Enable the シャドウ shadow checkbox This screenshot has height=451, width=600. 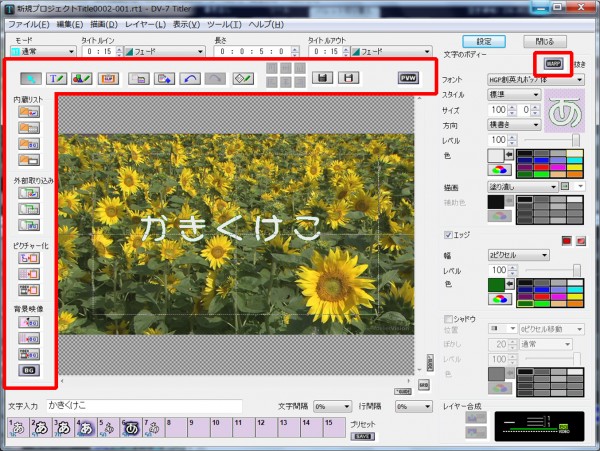coord(447,318)
